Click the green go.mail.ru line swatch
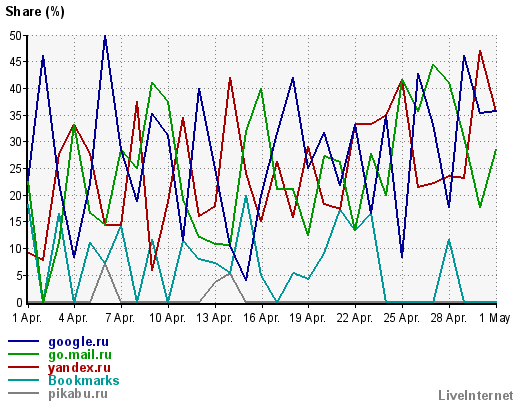 (23, 354)
